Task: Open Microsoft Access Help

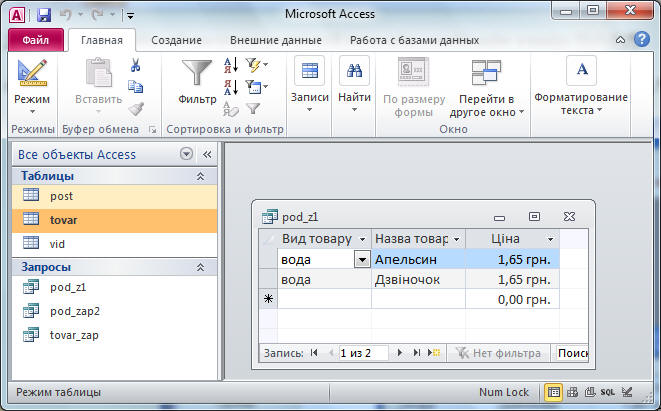Action: click(642, 39)
